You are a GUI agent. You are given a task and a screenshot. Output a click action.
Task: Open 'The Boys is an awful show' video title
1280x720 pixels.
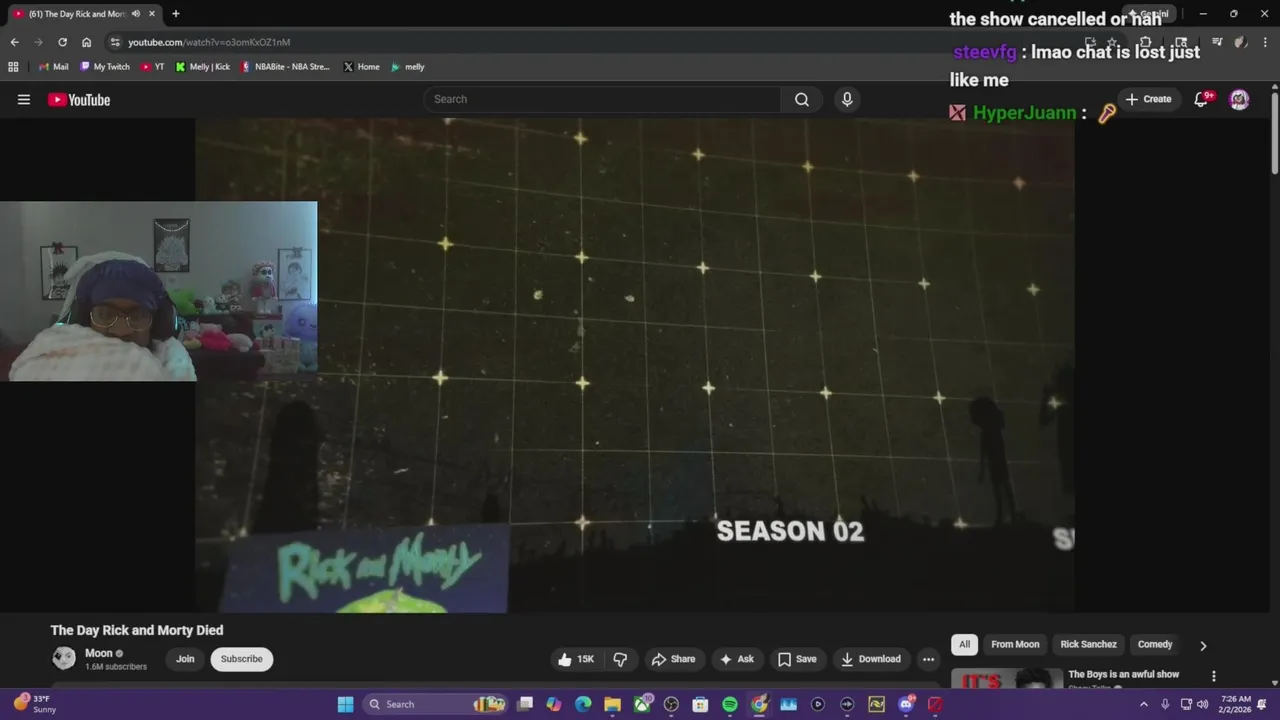click(1123, 674)
